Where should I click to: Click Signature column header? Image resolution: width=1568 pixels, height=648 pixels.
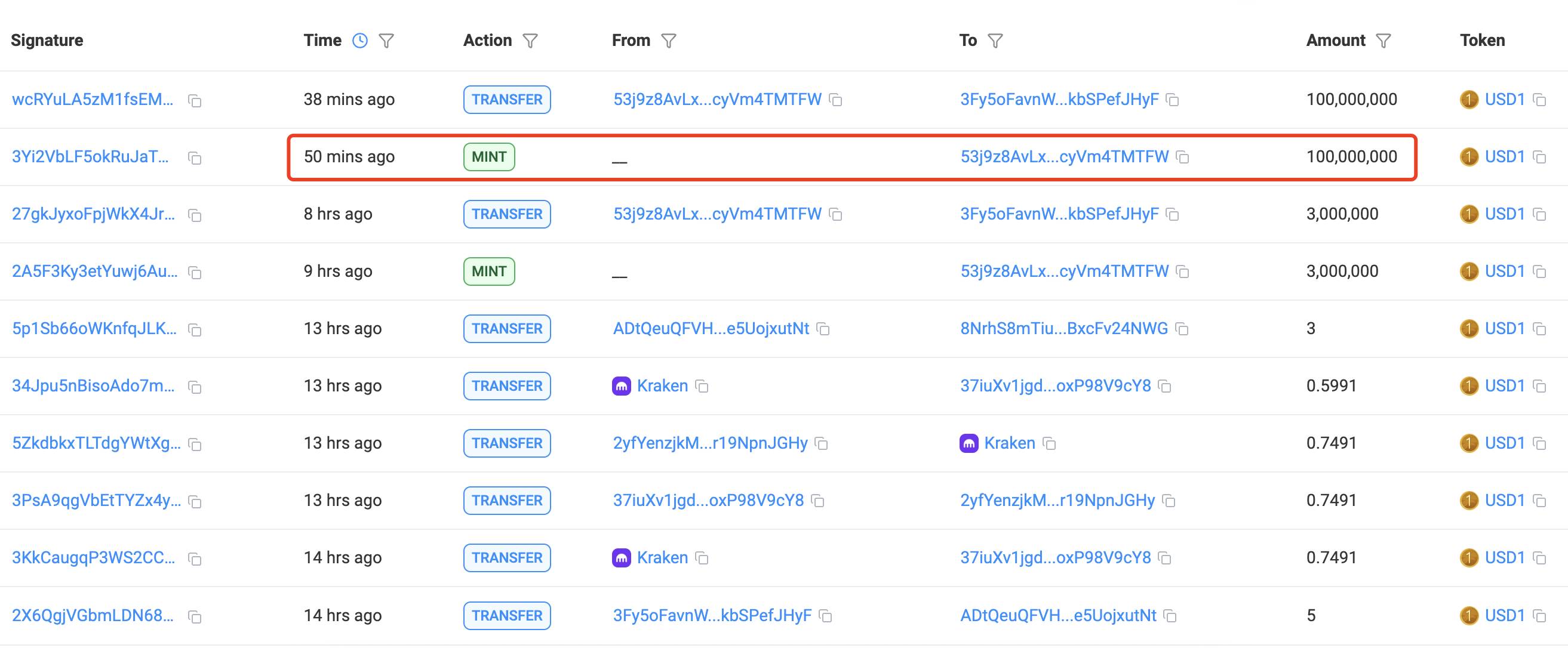coord(47,40)
